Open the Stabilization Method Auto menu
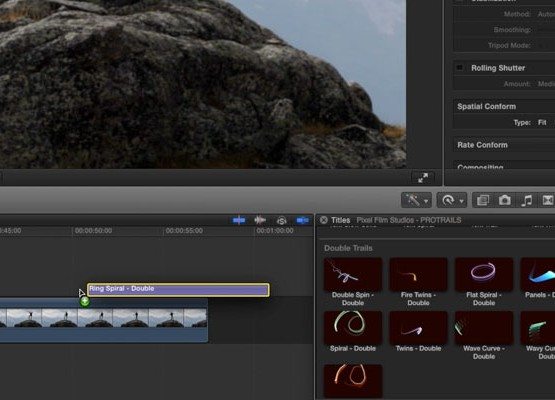 coord(546,14)
